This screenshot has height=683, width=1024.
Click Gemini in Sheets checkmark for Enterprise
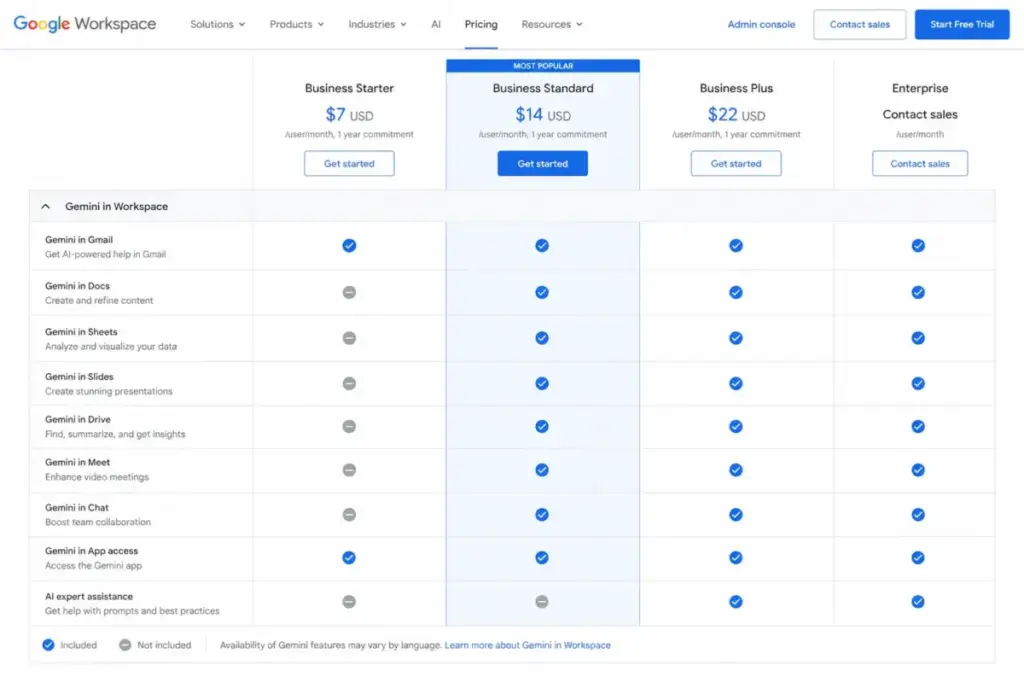(918, 338)
